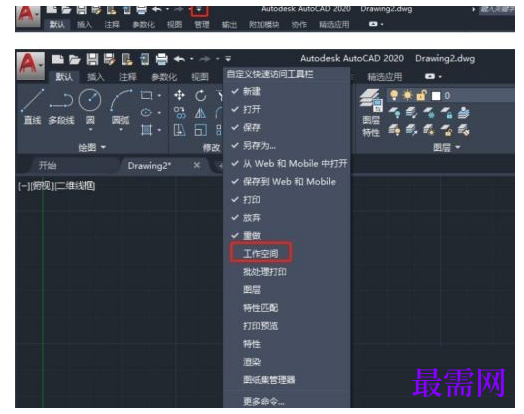The height and width of the screenshot is (414, 524).
Task: Open the rectangle tool dropdown arrow
Action: (x=159, y=96)
